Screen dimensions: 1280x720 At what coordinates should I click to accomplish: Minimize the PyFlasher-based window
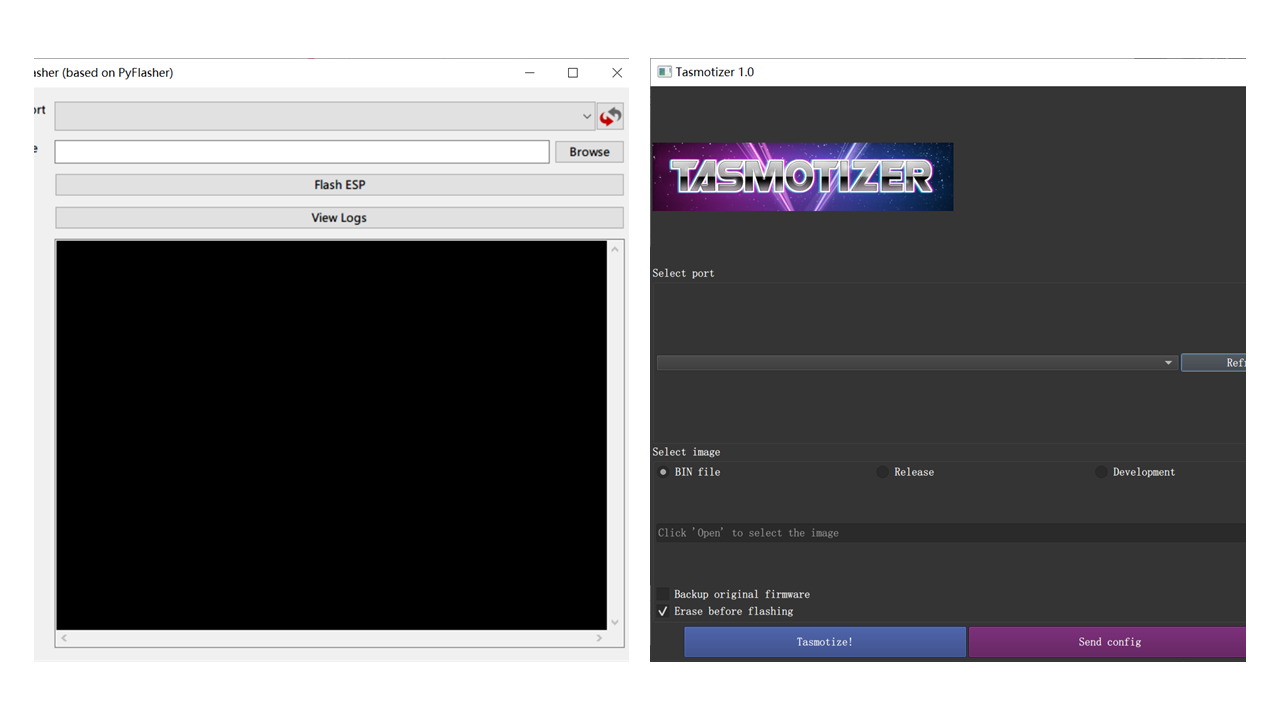click(529, 73)
